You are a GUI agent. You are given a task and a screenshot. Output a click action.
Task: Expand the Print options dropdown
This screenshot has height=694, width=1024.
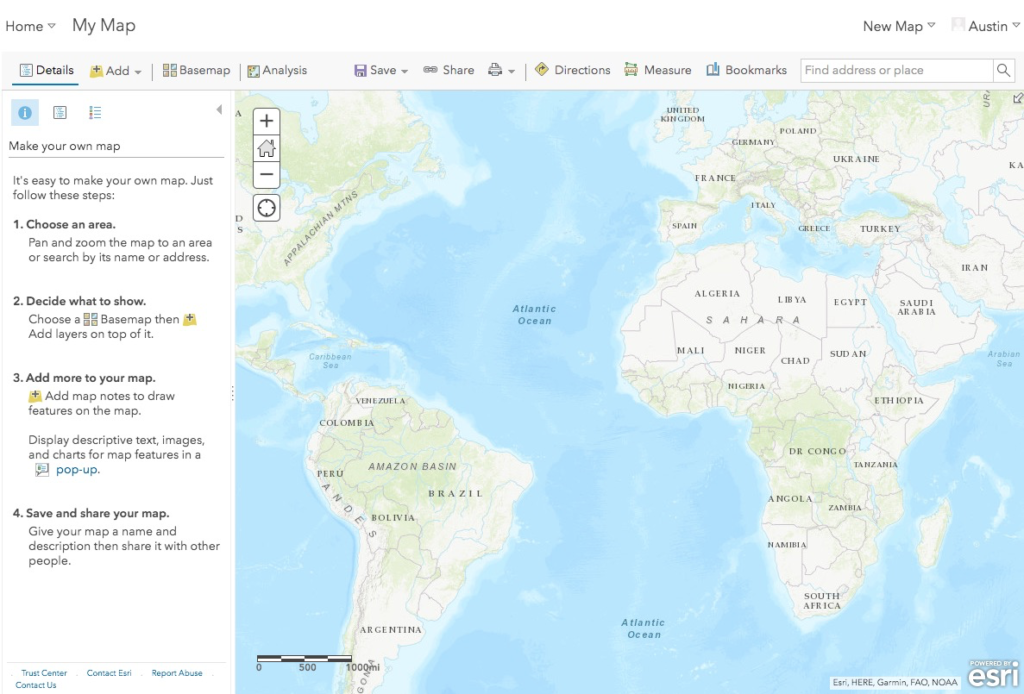tap(501, 71)
